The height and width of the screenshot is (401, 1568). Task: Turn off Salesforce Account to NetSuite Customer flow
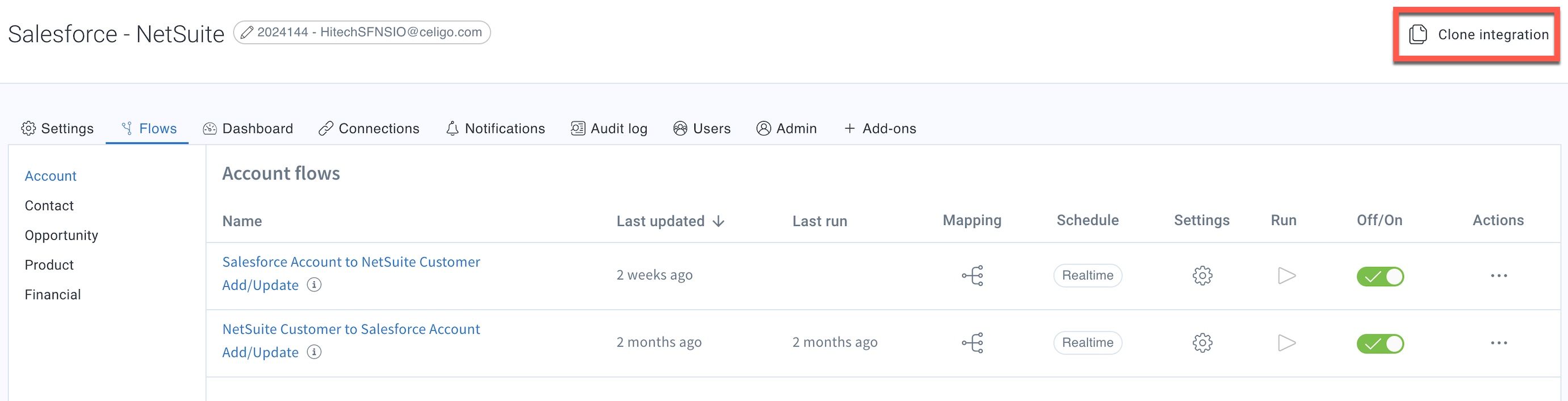point(1380,276)
